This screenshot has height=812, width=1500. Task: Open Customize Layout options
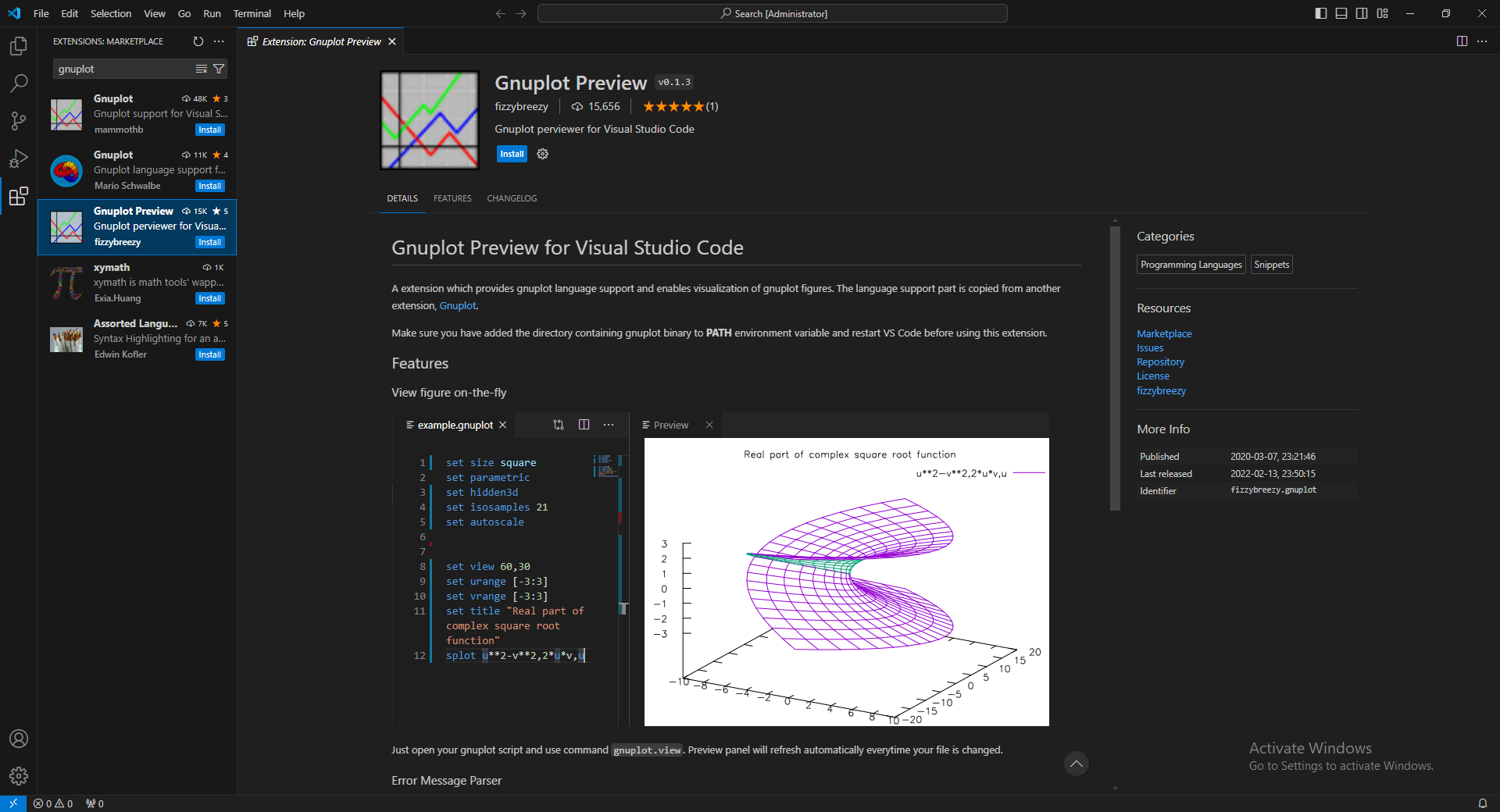tap(1383, 13)
